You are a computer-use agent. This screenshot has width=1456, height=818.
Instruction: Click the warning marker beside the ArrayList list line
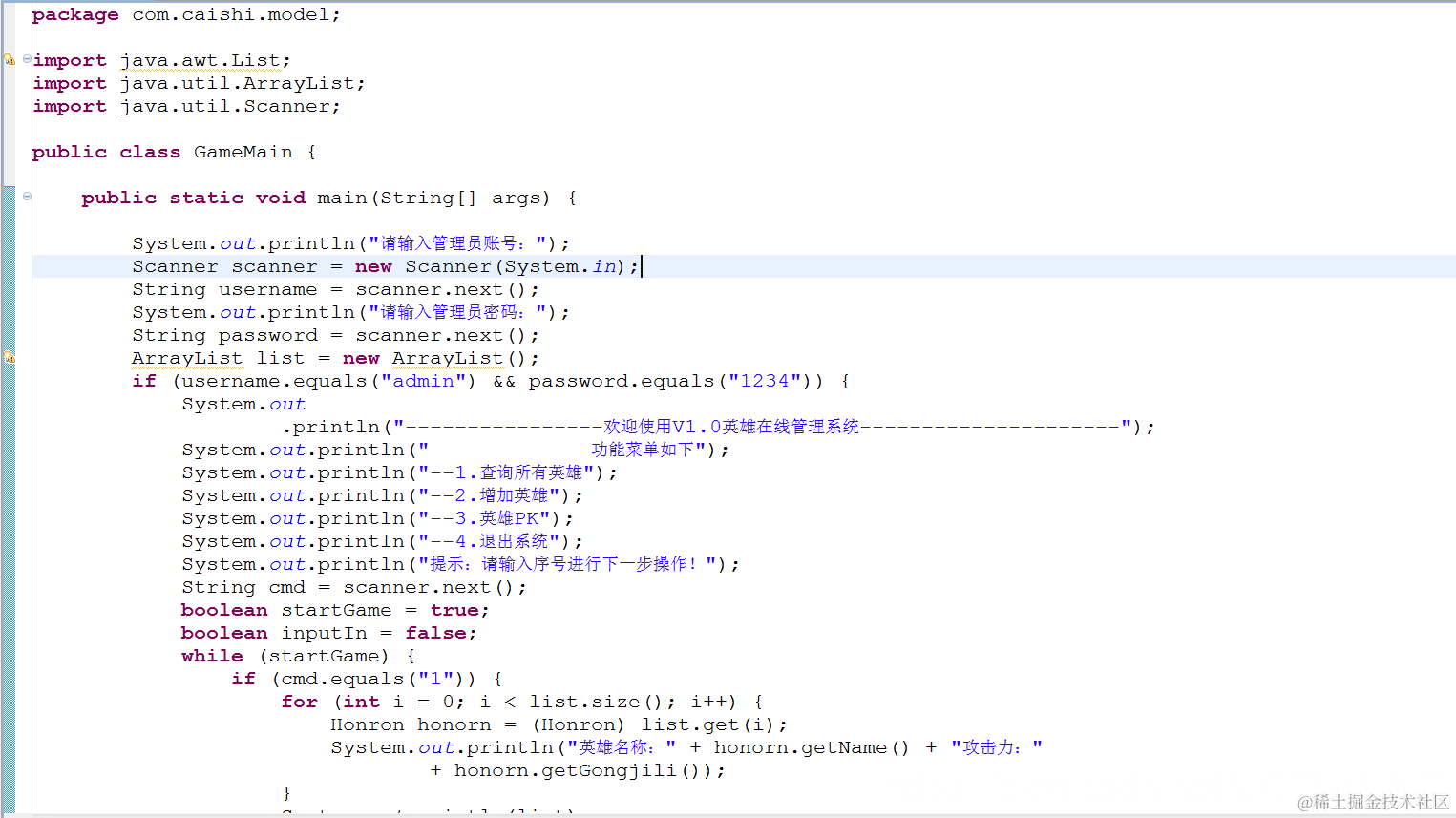(x=9, y=358)
